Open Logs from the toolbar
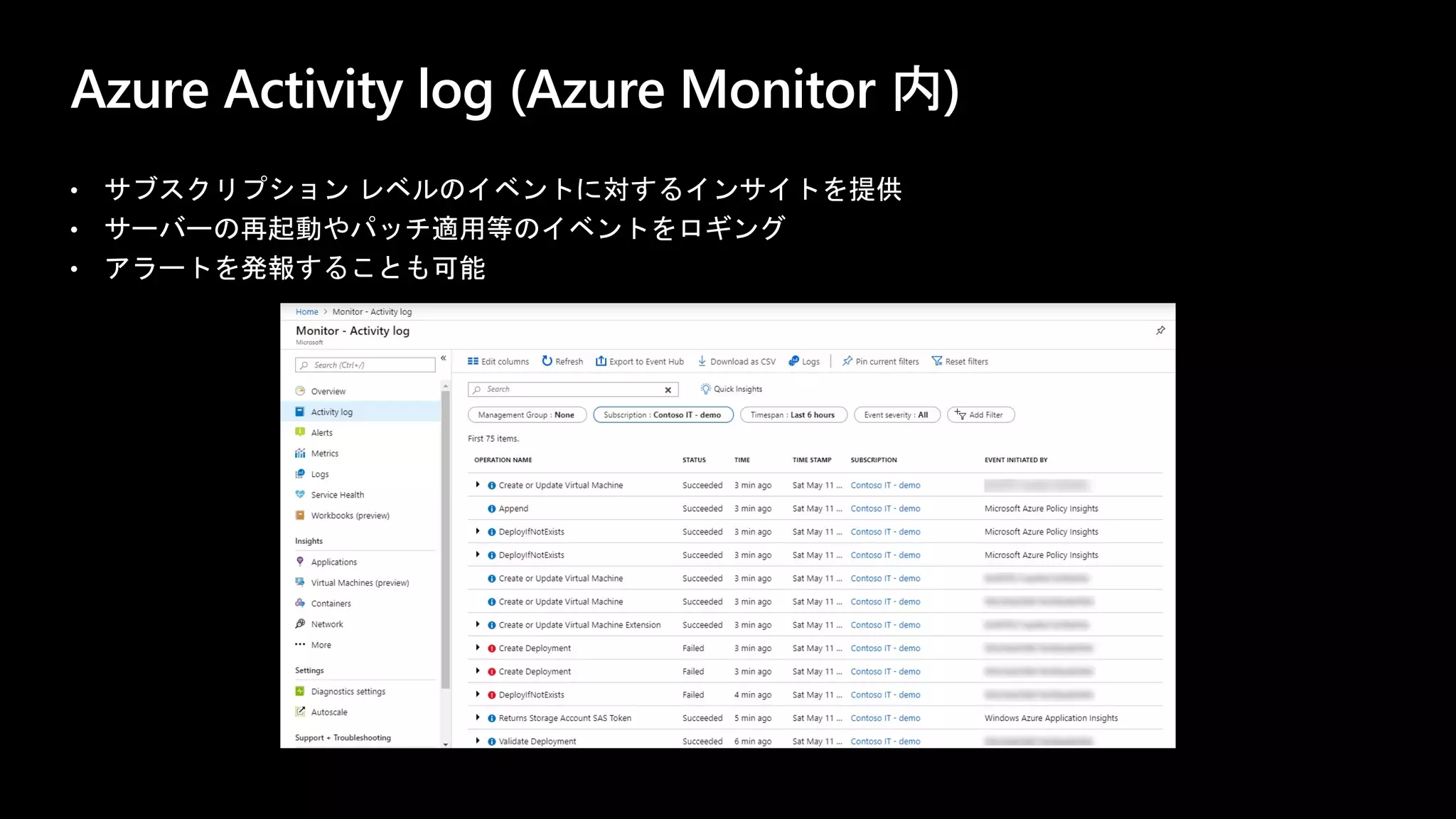 804,361
